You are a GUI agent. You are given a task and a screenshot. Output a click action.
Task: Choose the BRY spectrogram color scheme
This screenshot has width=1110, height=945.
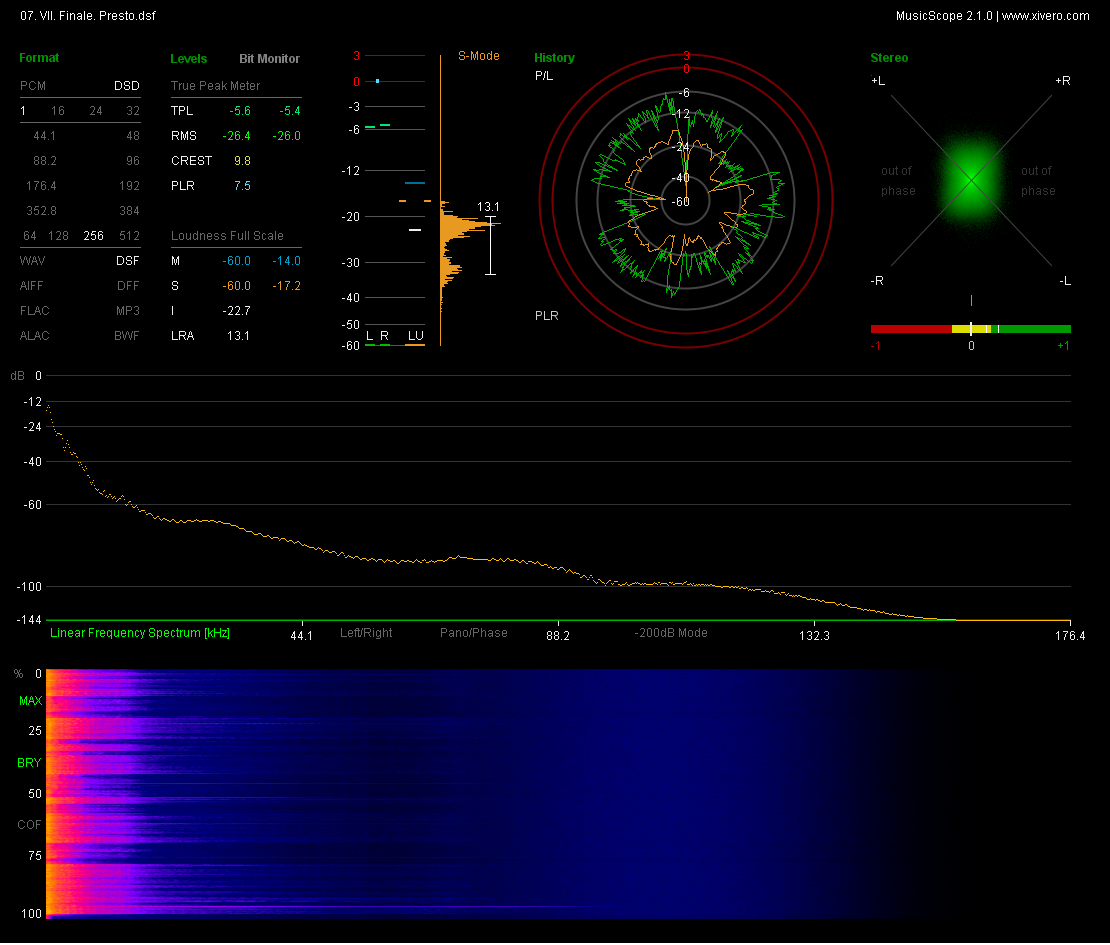point(30,763)
